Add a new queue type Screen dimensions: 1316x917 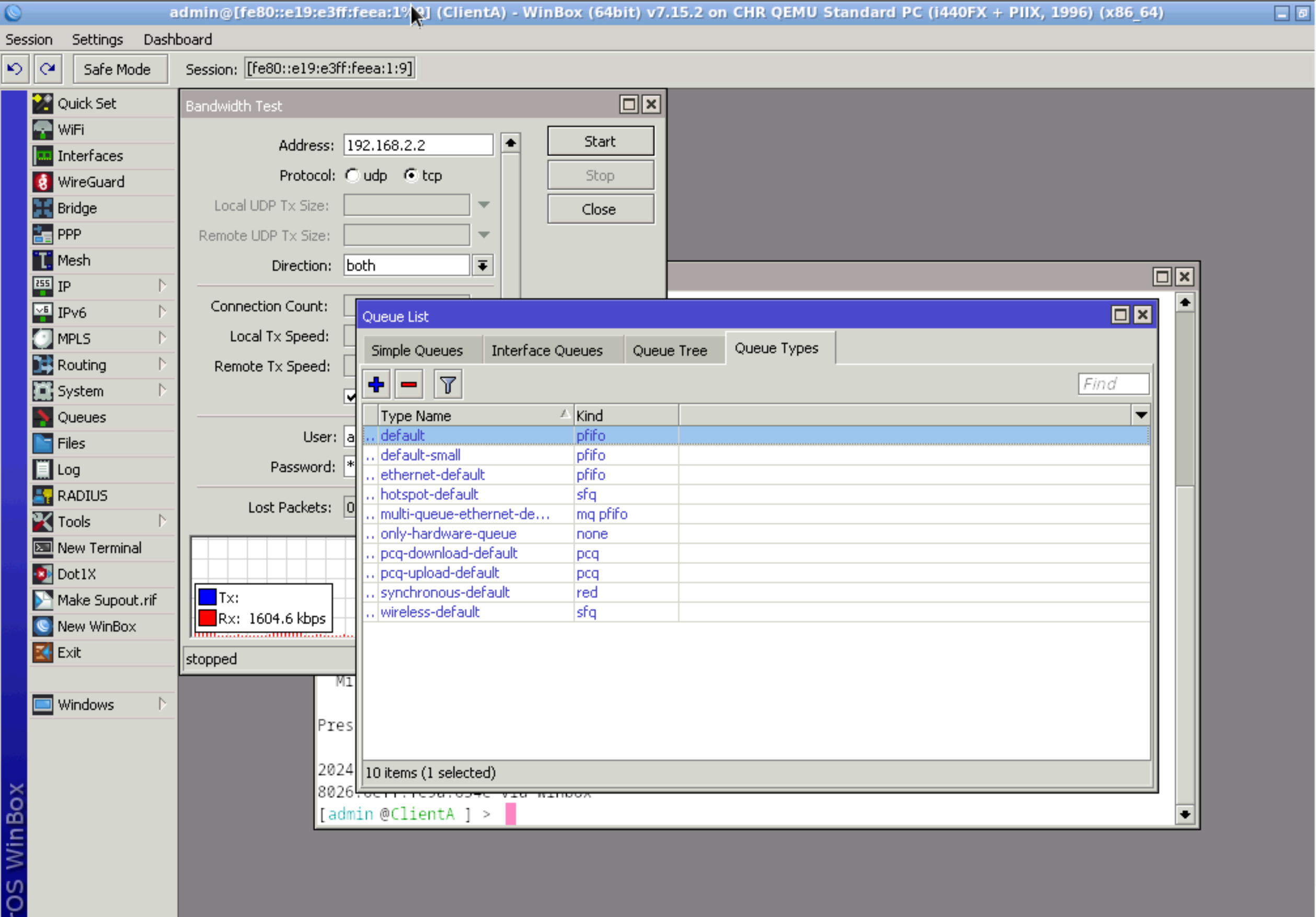click(375, 384)
